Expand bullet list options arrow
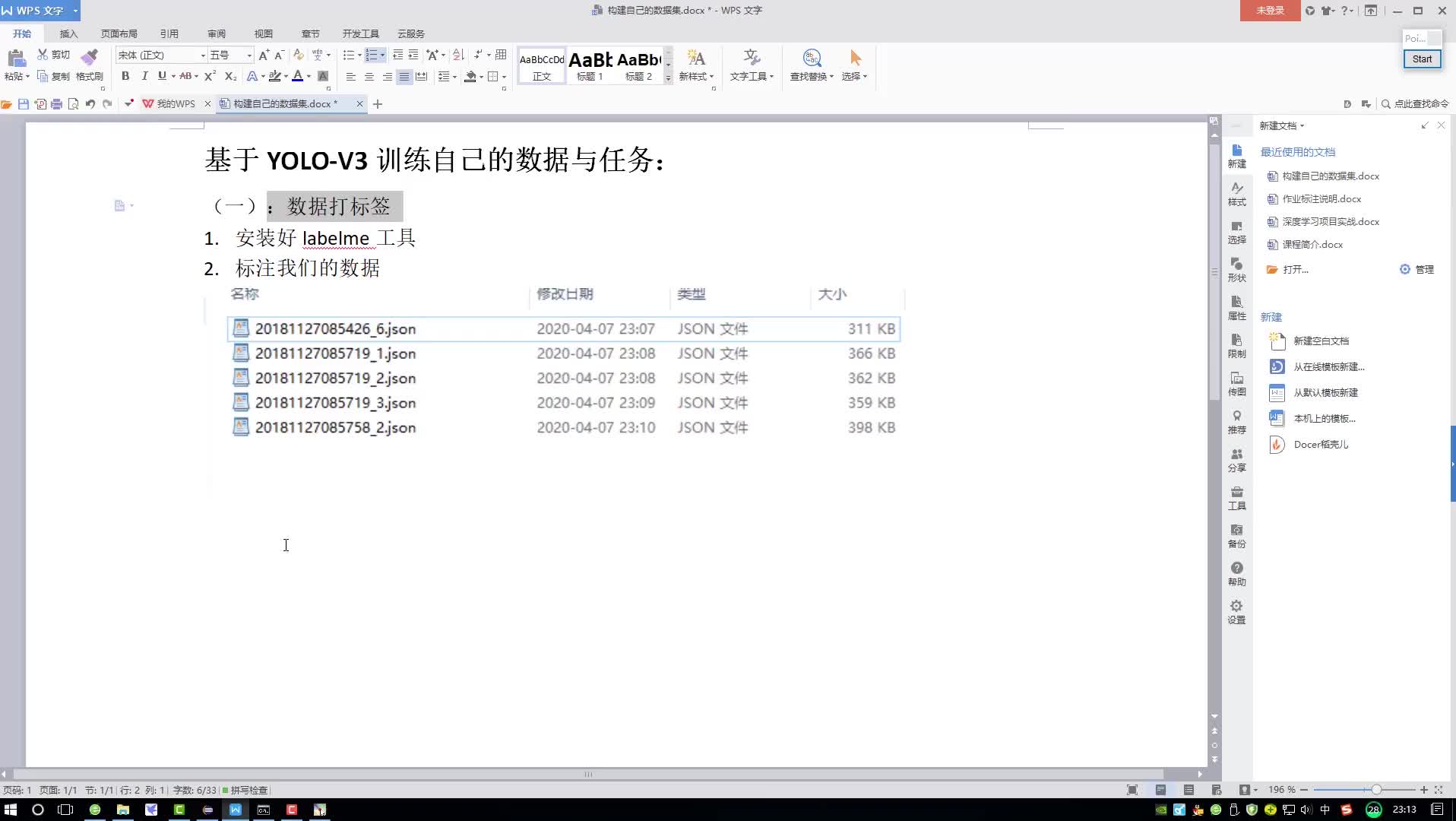The image size is (1456, 821). coord(359,55)
